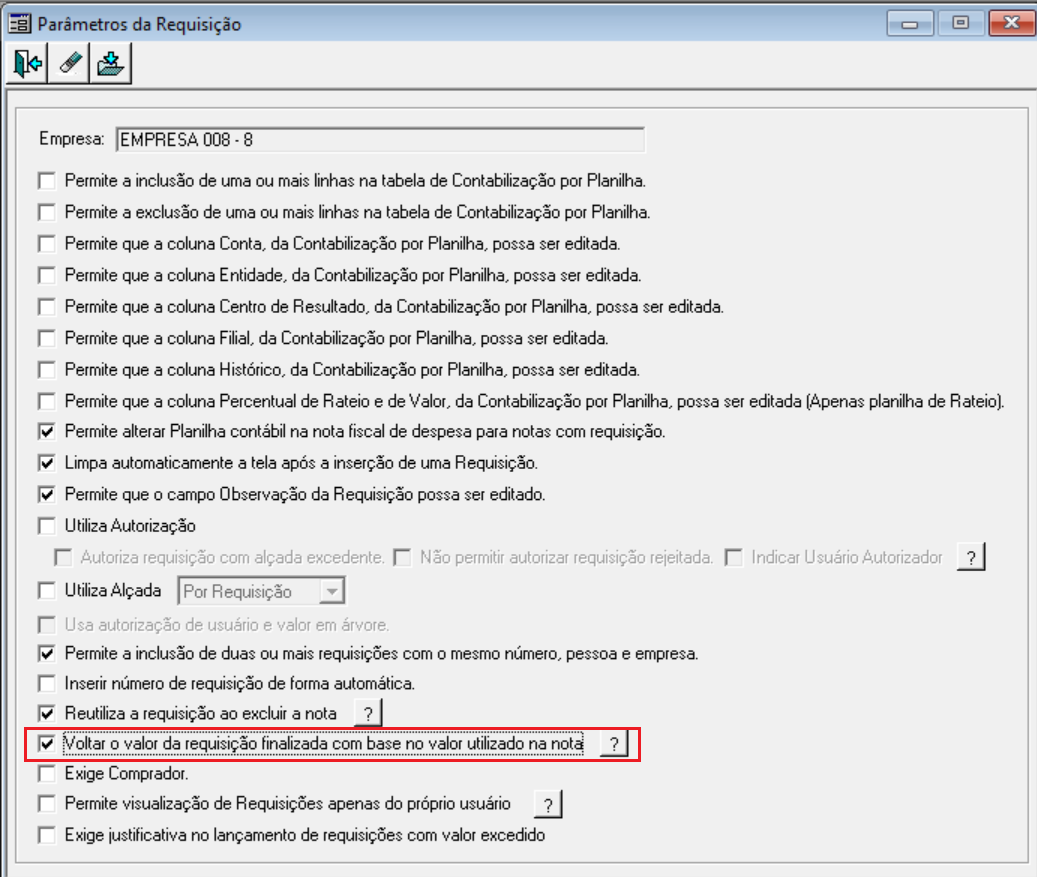Uncheck campo Observação da Requisição editable

(x=47, y=495)
